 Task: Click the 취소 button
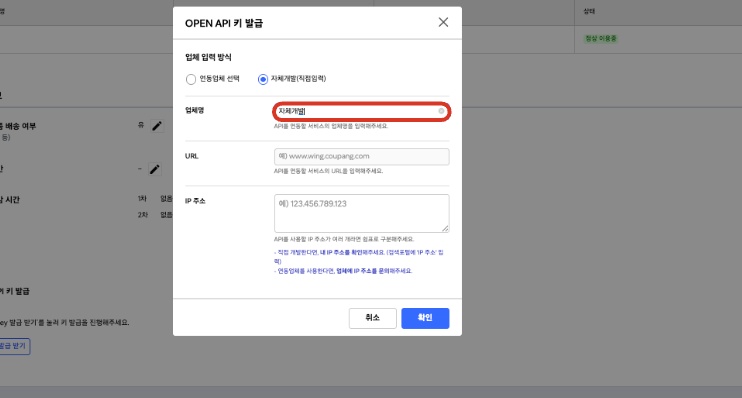[x=372, y=318]
